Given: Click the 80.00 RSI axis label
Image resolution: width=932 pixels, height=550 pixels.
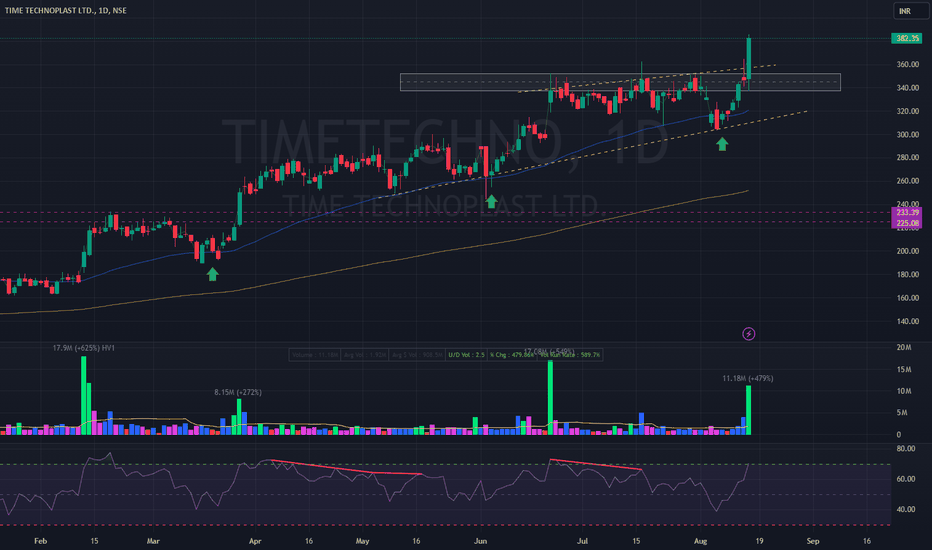Looking at the screenshot, I should tap(905, 448).
